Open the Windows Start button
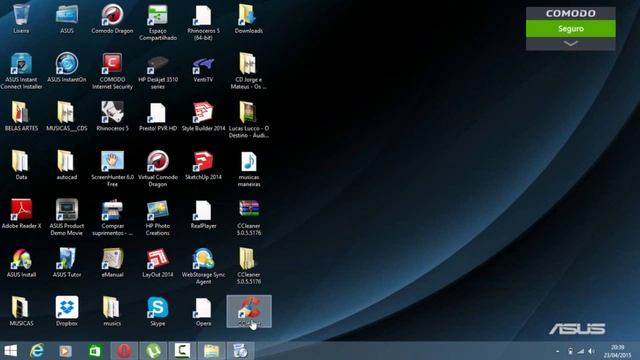Image resolution: width=640 pixels, height=360 pixels. [x=10, y=351]
